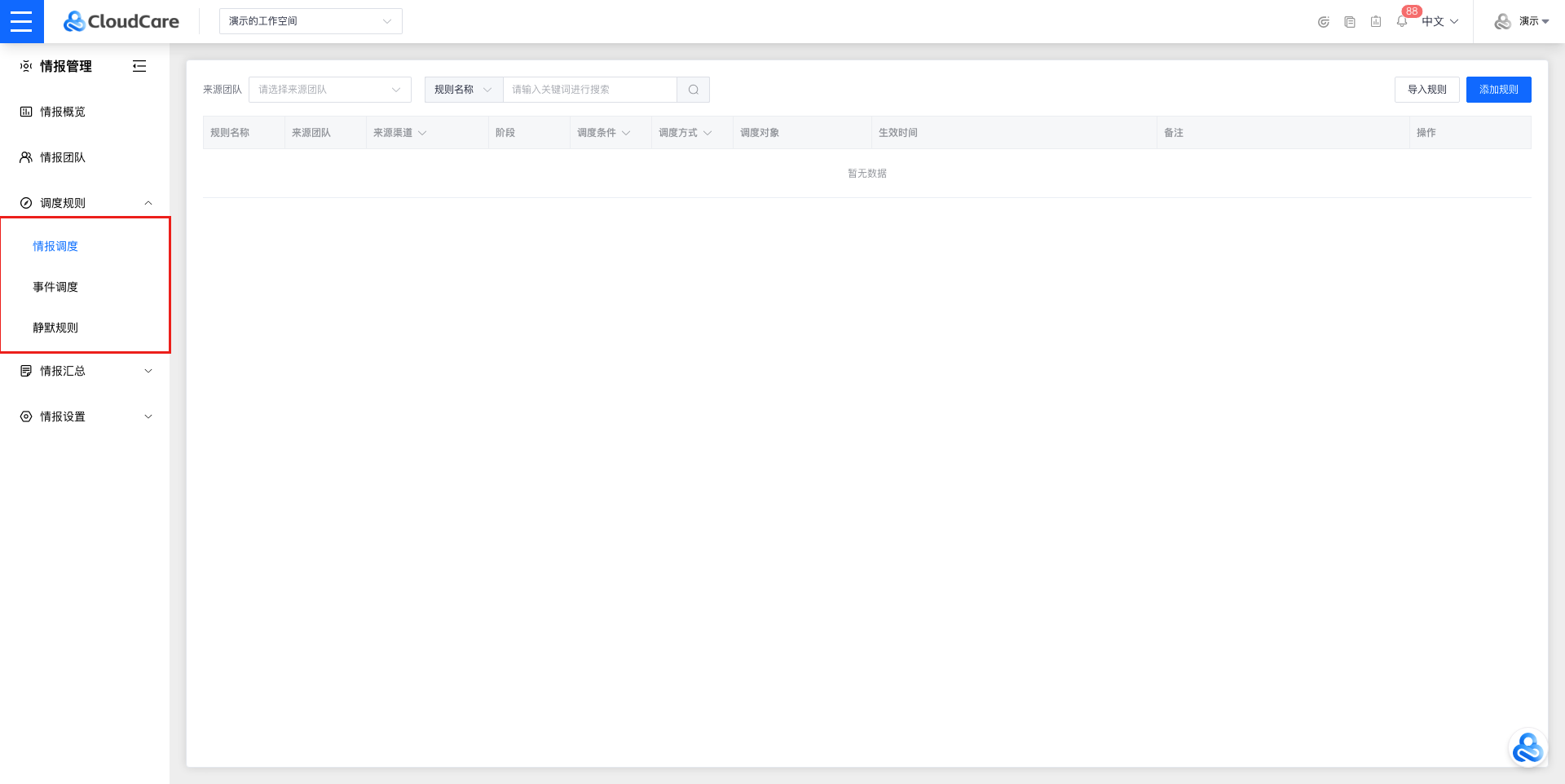Click the notification bell icon
This screenshot has height=784, width=1565.
1401,22
